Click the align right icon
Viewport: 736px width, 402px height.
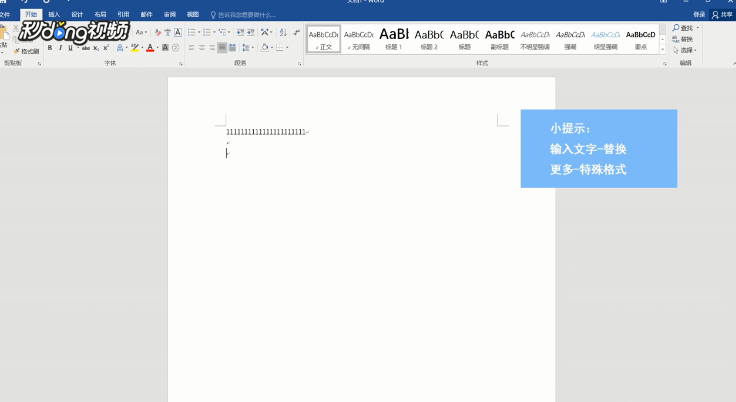click(x=212, y=47)
